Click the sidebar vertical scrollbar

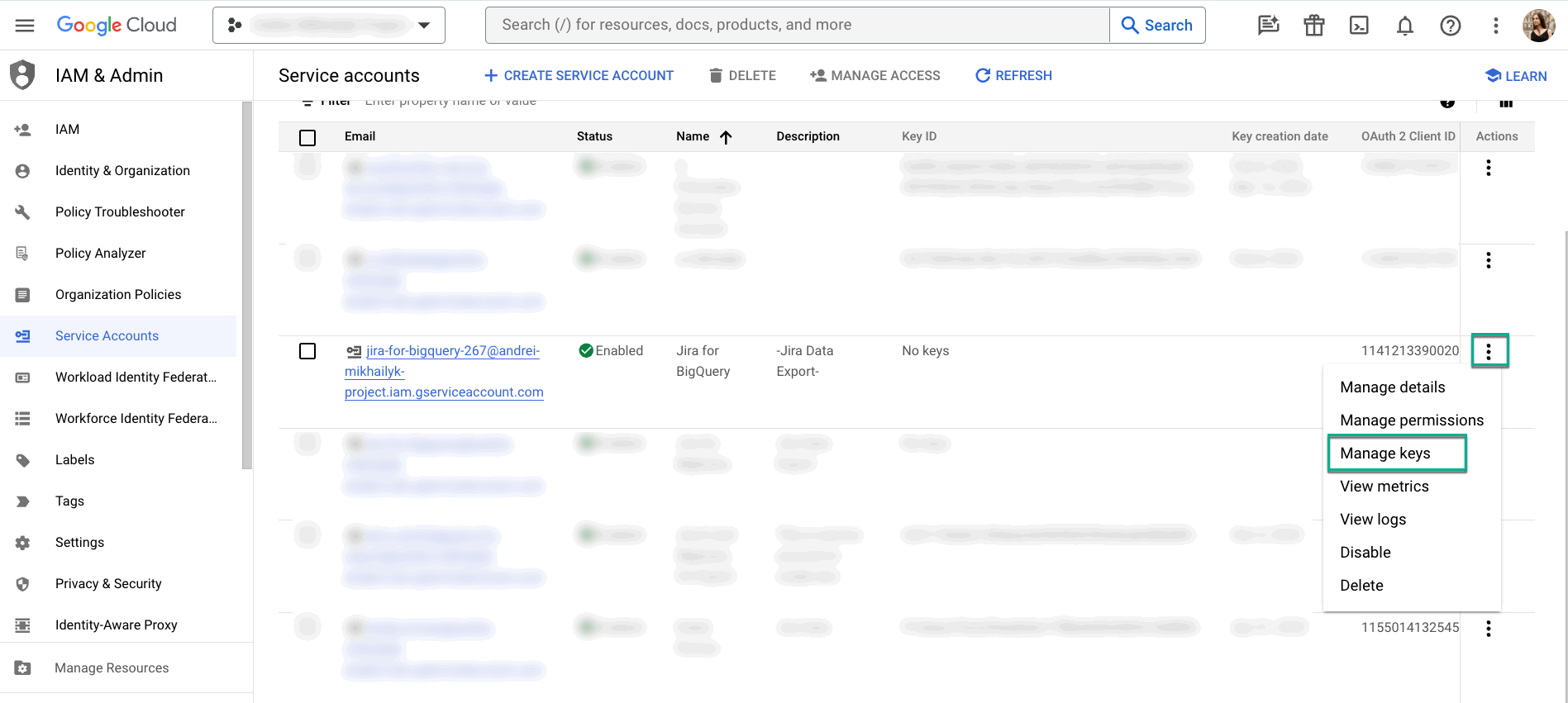pos(246,285)
